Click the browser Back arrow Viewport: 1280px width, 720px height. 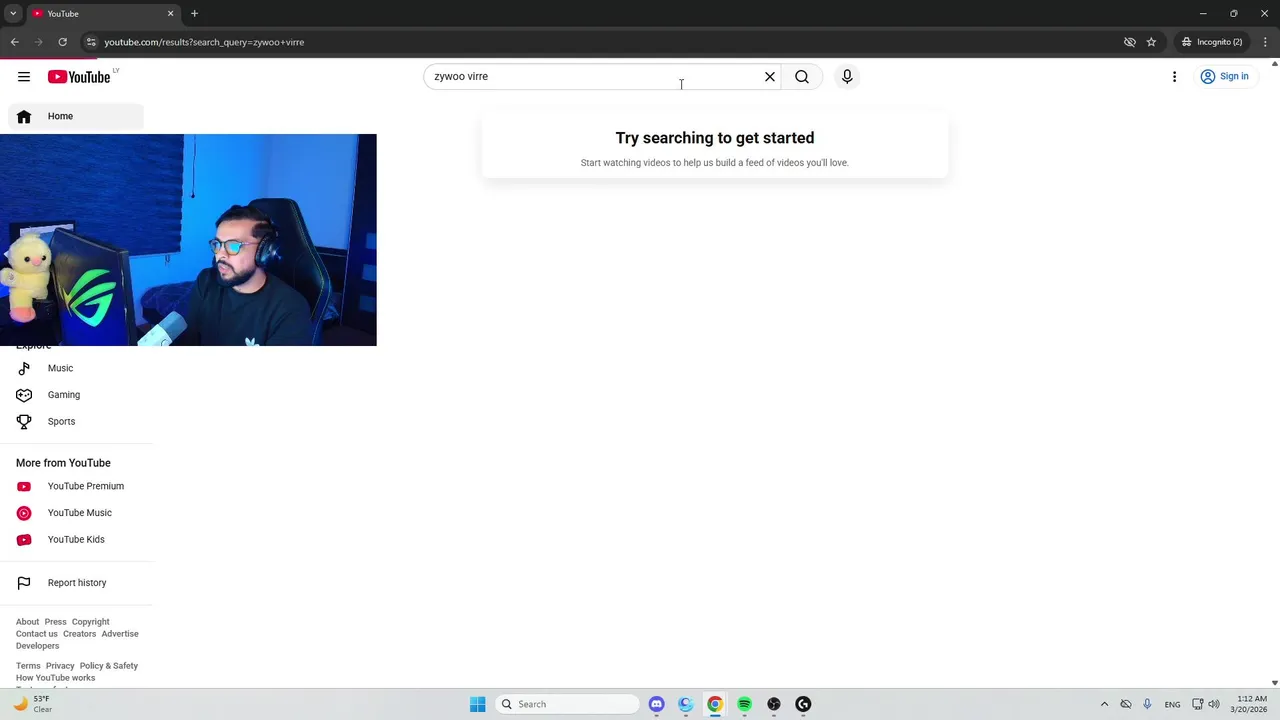[x=15, y=42]
